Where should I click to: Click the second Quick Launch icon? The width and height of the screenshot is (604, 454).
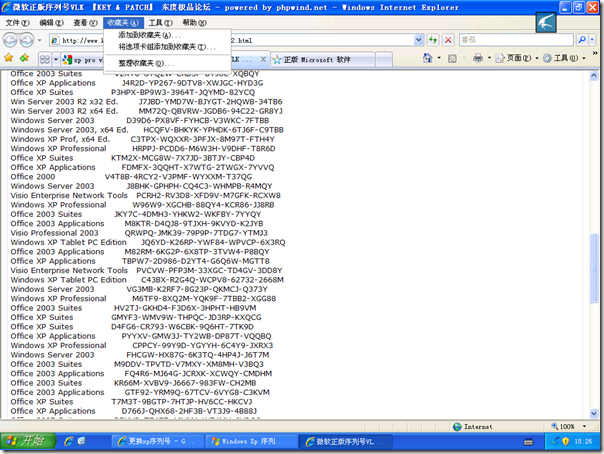tap(82, 441)
